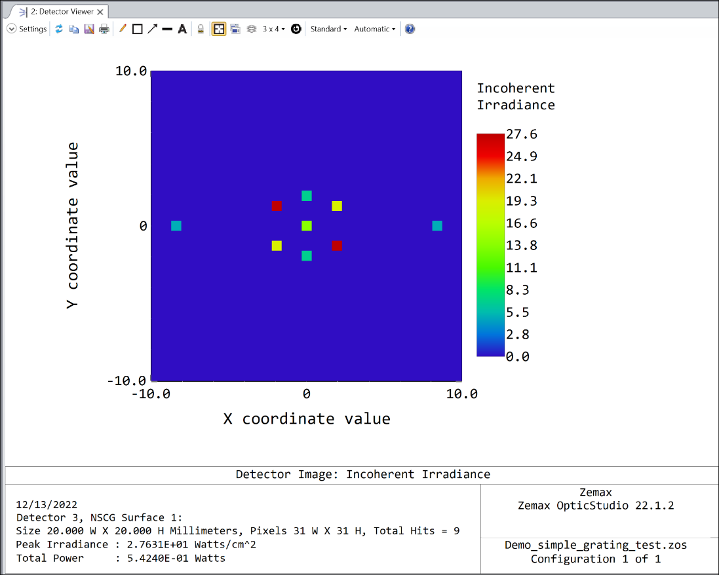
Task: Click the Y coordinate value axis label
Action: click(x=73, y=226)
